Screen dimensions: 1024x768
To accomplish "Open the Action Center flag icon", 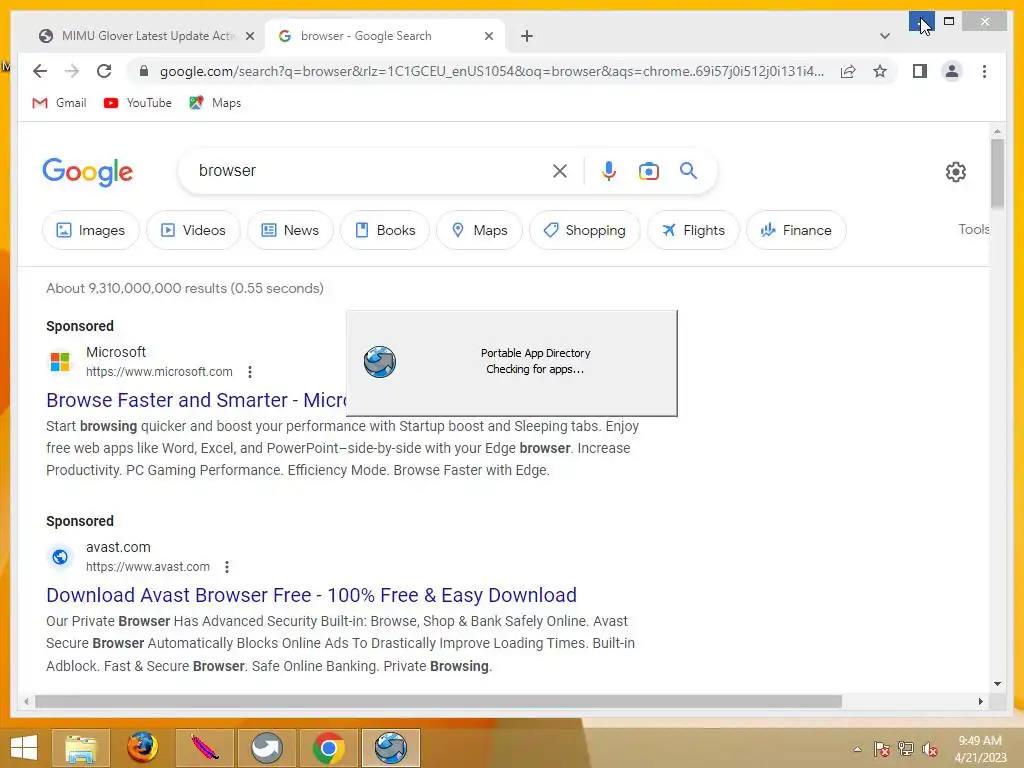I will pos(881,749).
